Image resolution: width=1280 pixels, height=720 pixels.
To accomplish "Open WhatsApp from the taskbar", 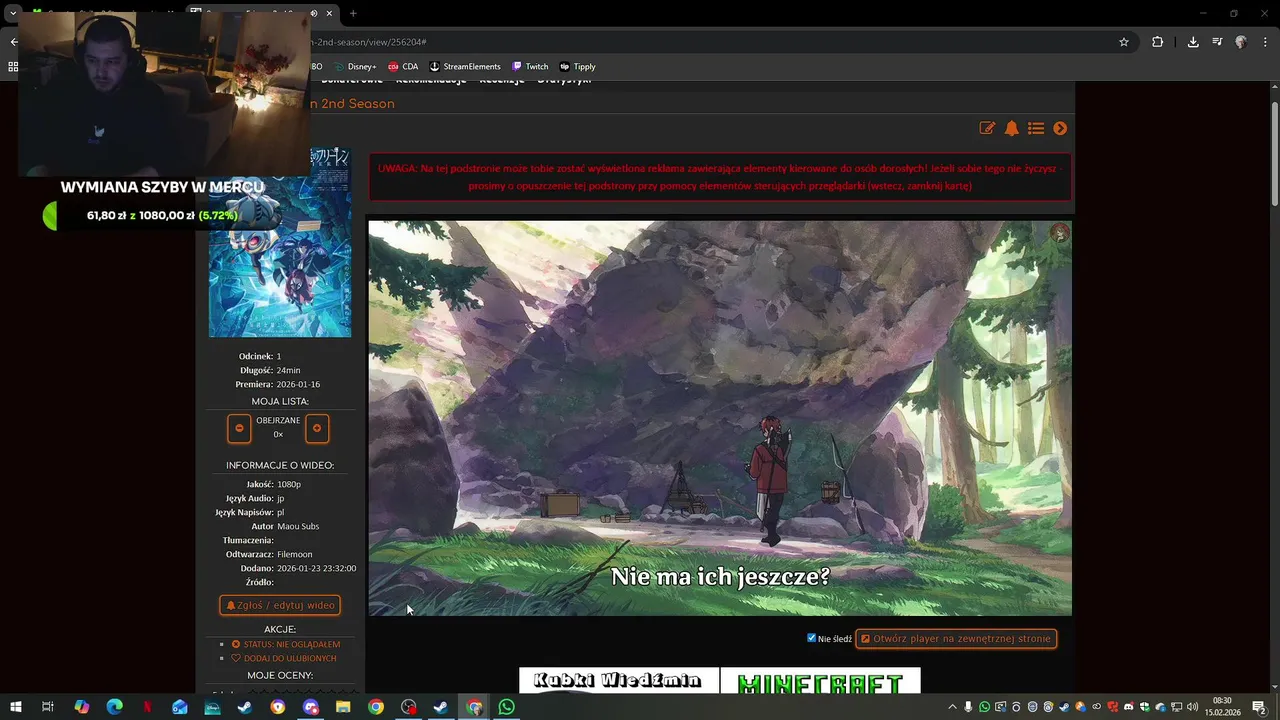I will click(507, 707).
